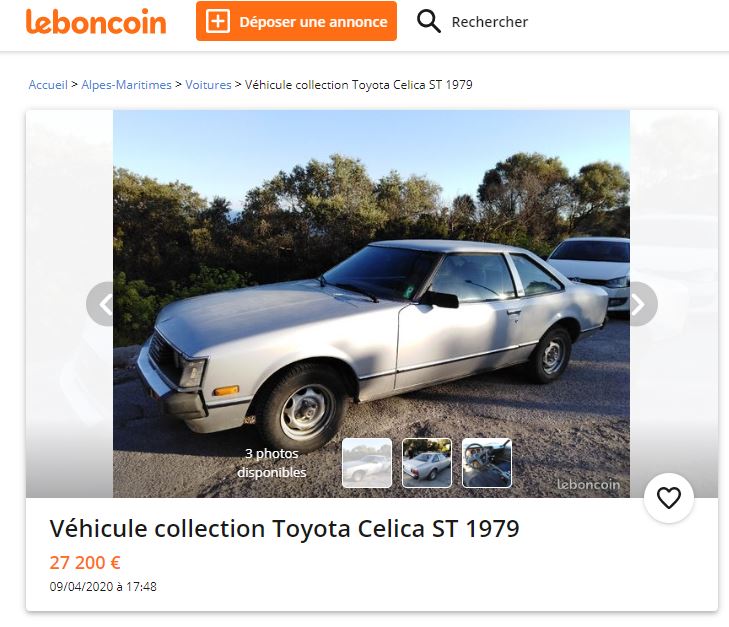Click the posting date 09/04/2020
729x627 pixels.
[103, 587]
